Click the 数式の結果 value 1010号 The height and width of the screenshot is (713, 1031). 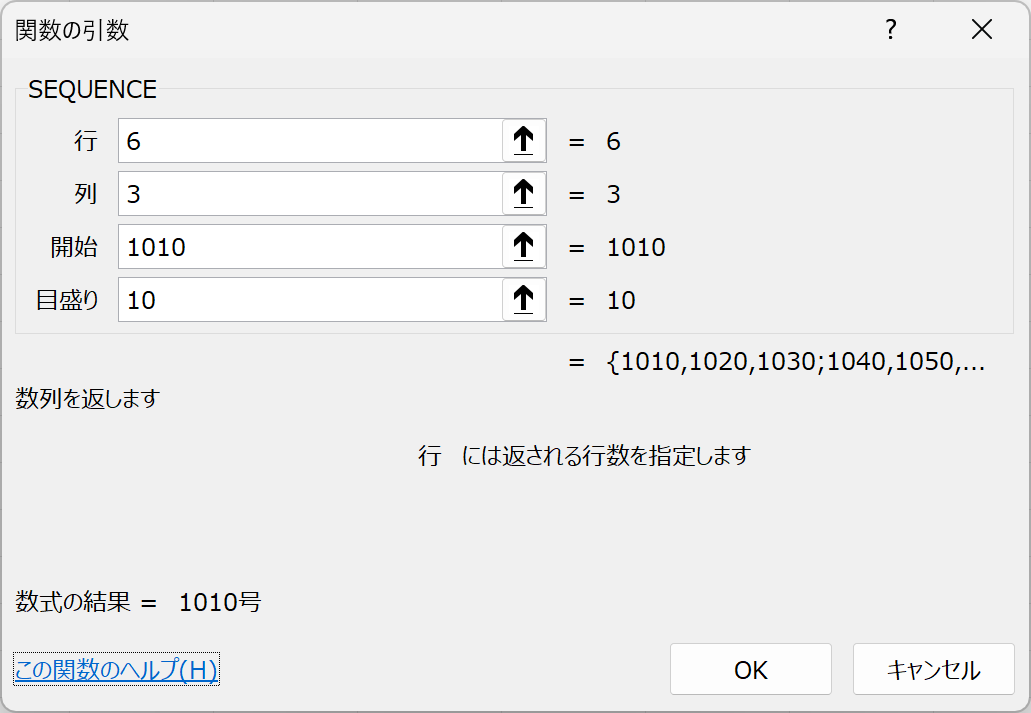pyautogui.click(x=220, y=603)
